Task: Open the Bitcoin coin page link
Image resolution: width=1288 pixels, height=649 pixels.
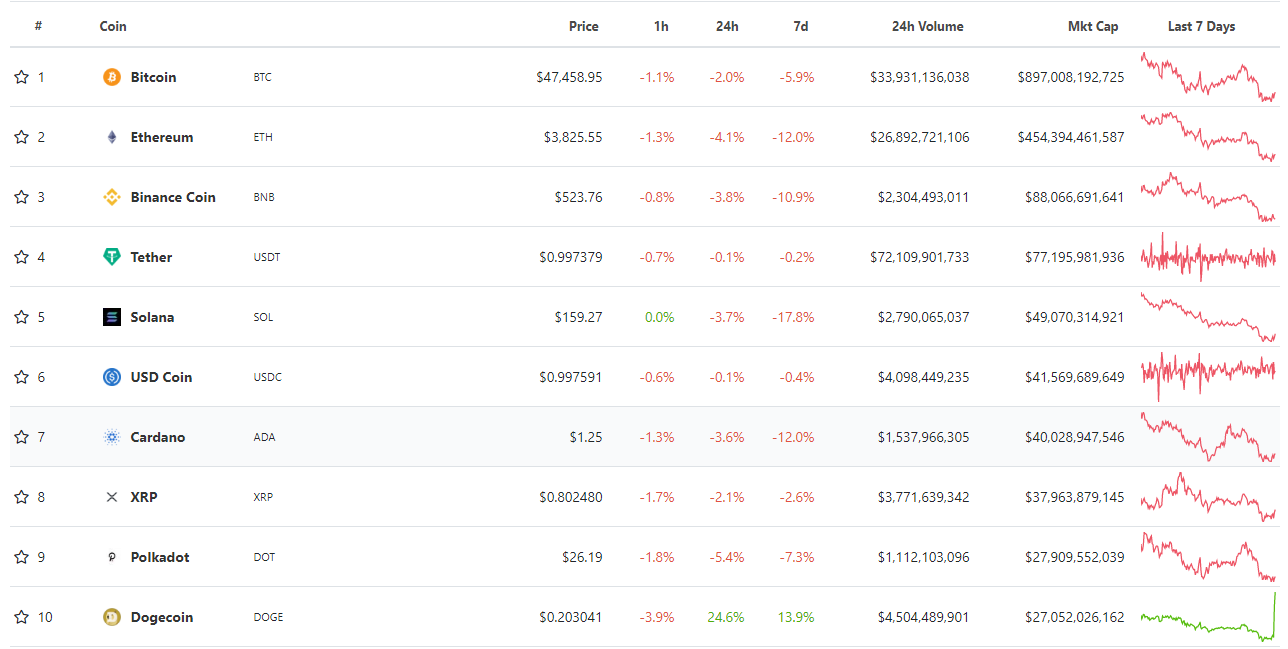Action: pyautogui.click(x=153, y=77)
